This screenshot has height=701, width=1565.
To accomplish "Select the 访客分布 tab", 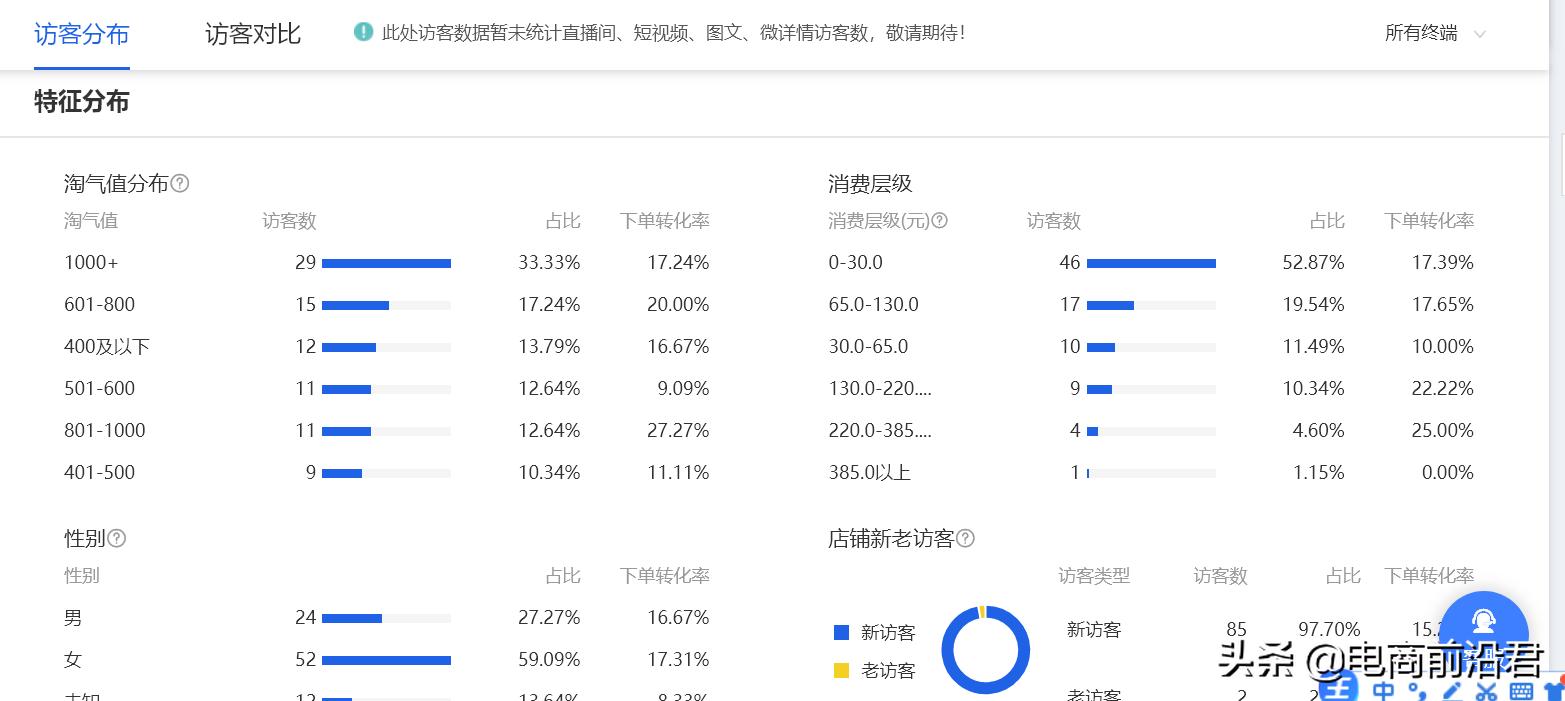I will [82, 31].
